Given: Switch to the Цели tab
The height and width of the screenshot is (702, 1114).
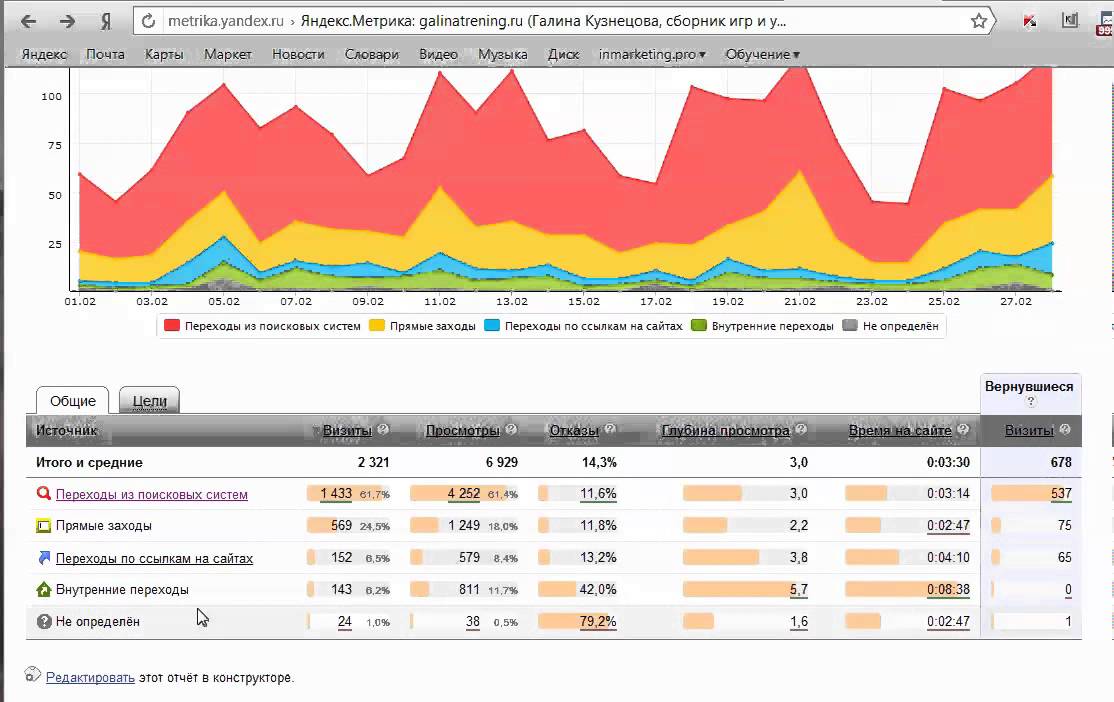Looking at the screenshot, I should pos(149,401).
